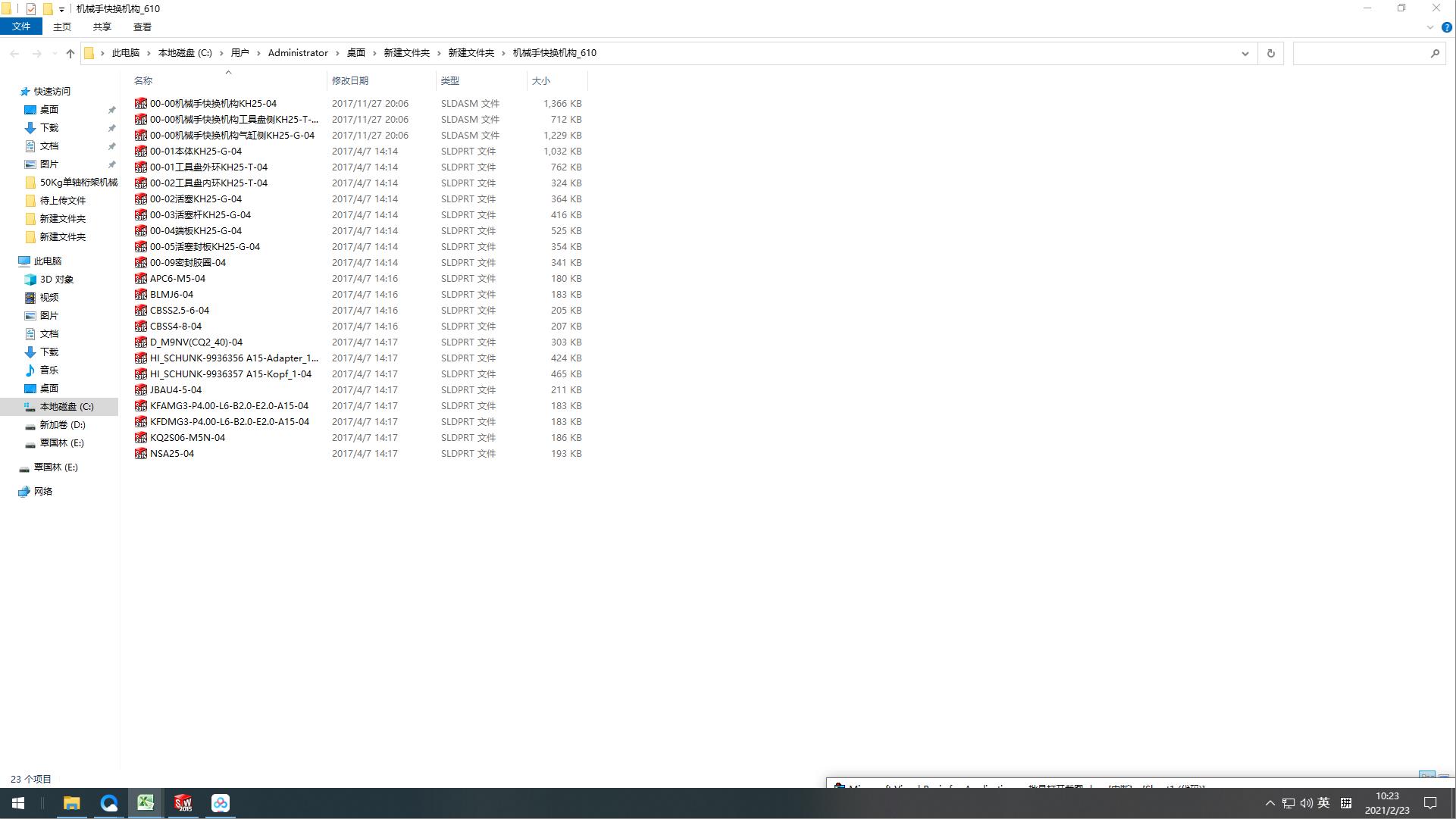Click the SolidWorks 2015 taskbar icon
The width and height of the screenshot is (1456, 819).
pos(183,803)
